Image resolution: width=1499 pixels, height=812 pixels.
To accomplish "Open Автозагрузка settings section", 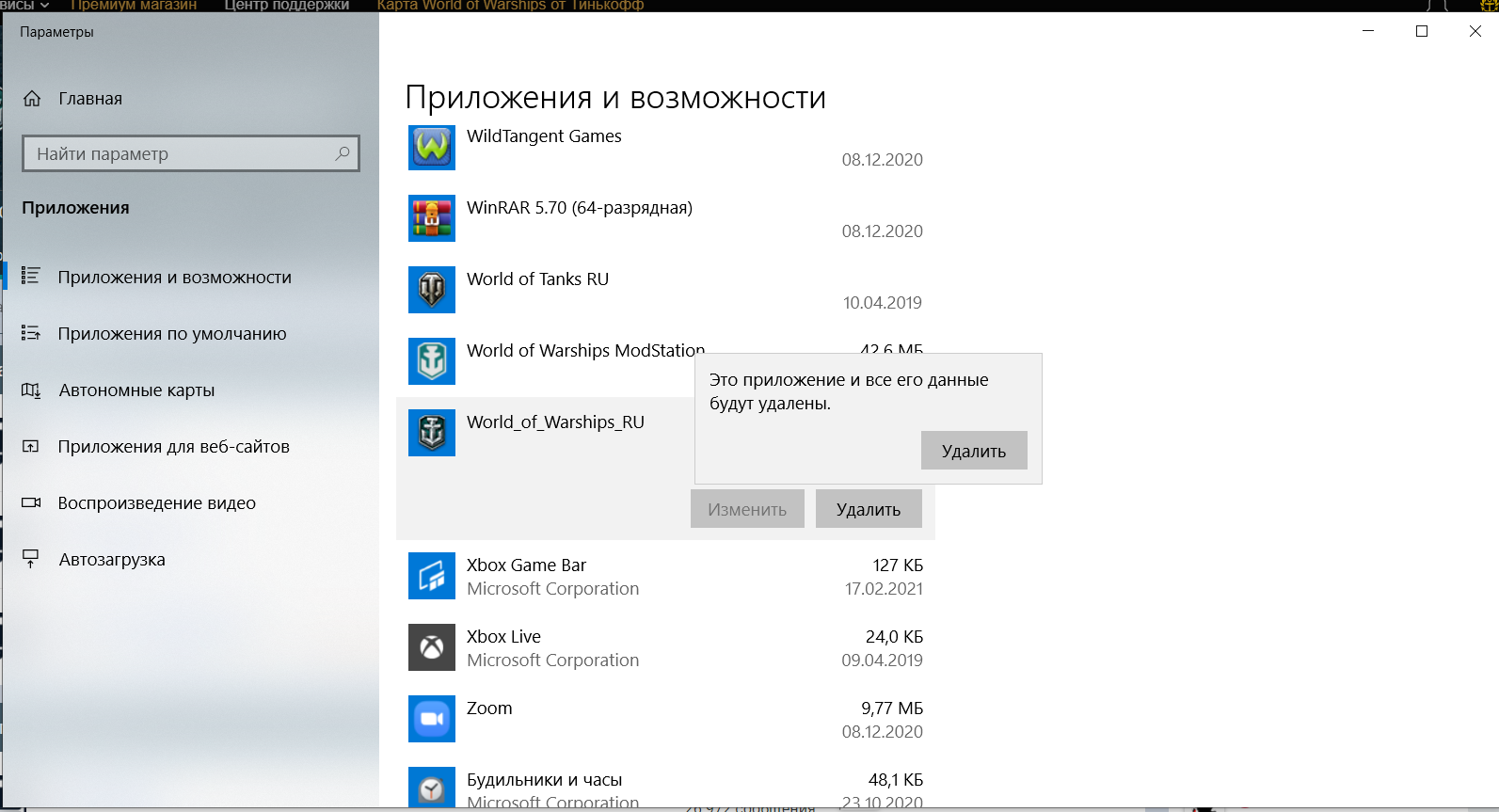I will (x=112, y=560).
